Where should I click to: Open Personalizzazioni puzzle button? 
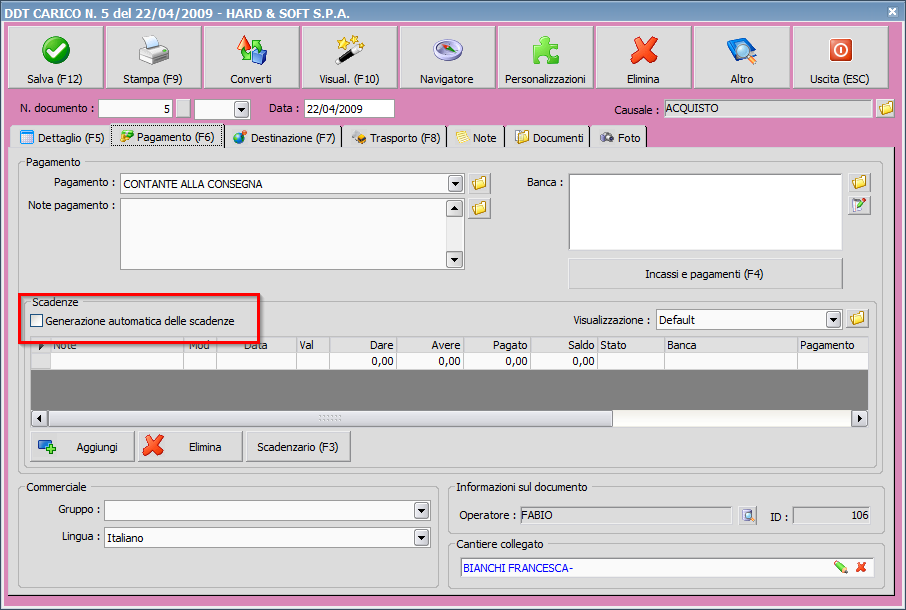pyautogui.click(x=545, y=57)
